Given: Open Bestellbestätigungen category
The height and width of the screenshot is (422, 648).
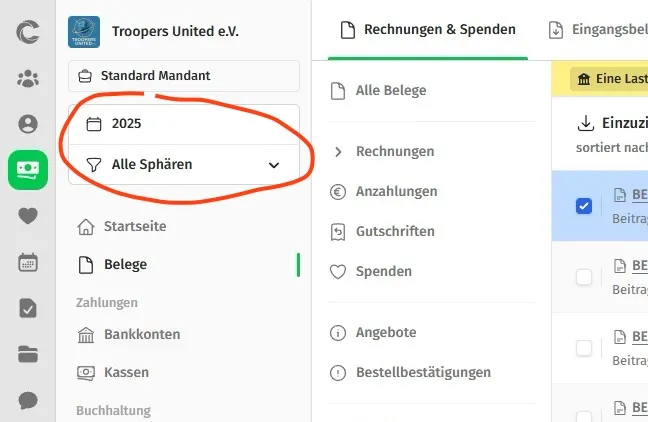Looking at the screenshot, I should click(x=423, y=372).
